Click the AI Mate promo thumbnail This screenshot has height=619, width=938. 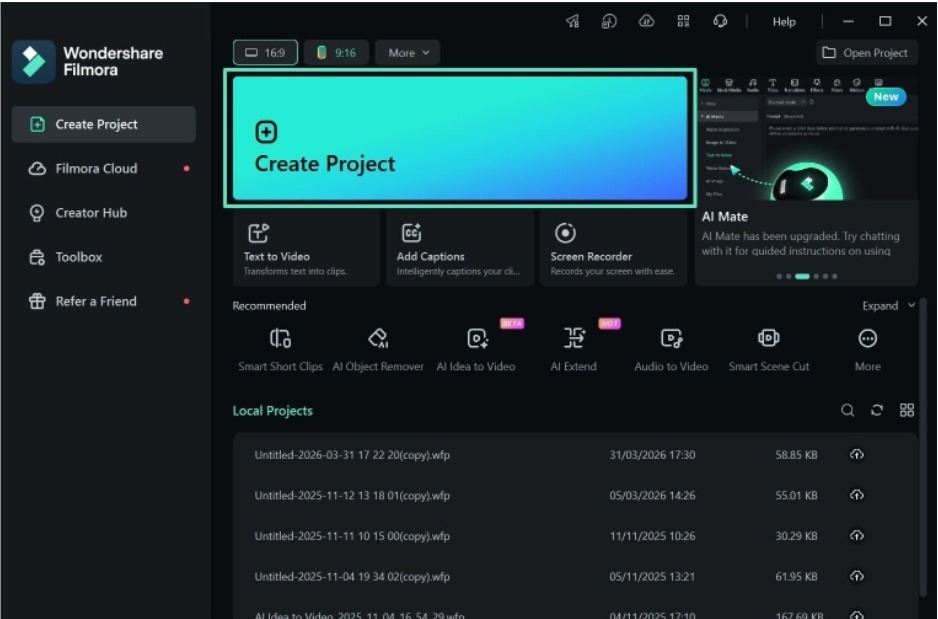808,138
